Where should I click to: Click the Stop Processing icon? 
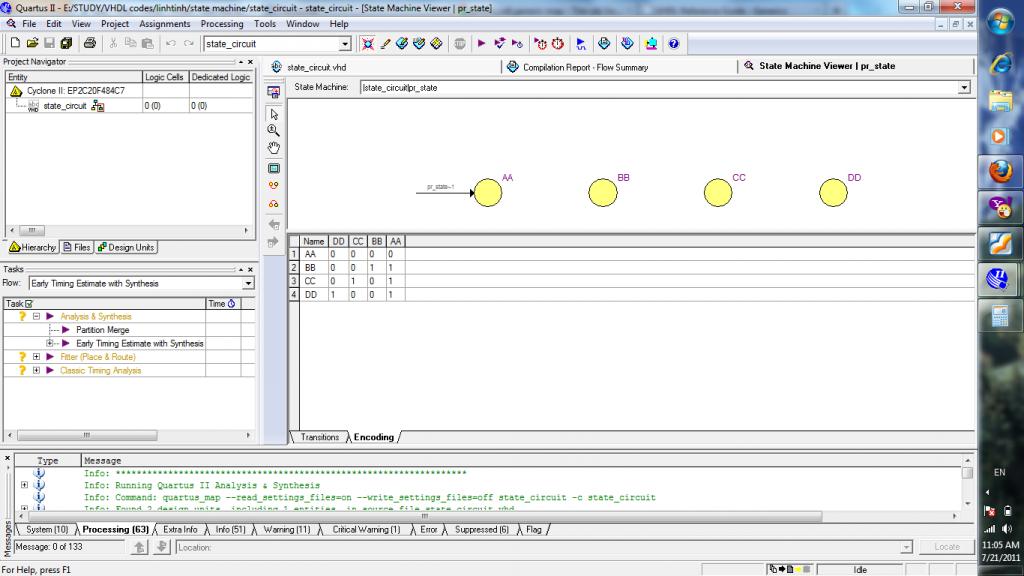(x=460, y=44)
